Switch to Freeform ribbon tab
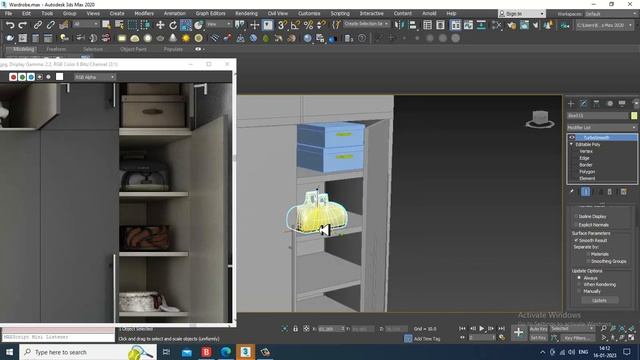The height and width of the screenshot is (360, 640). 56,49
